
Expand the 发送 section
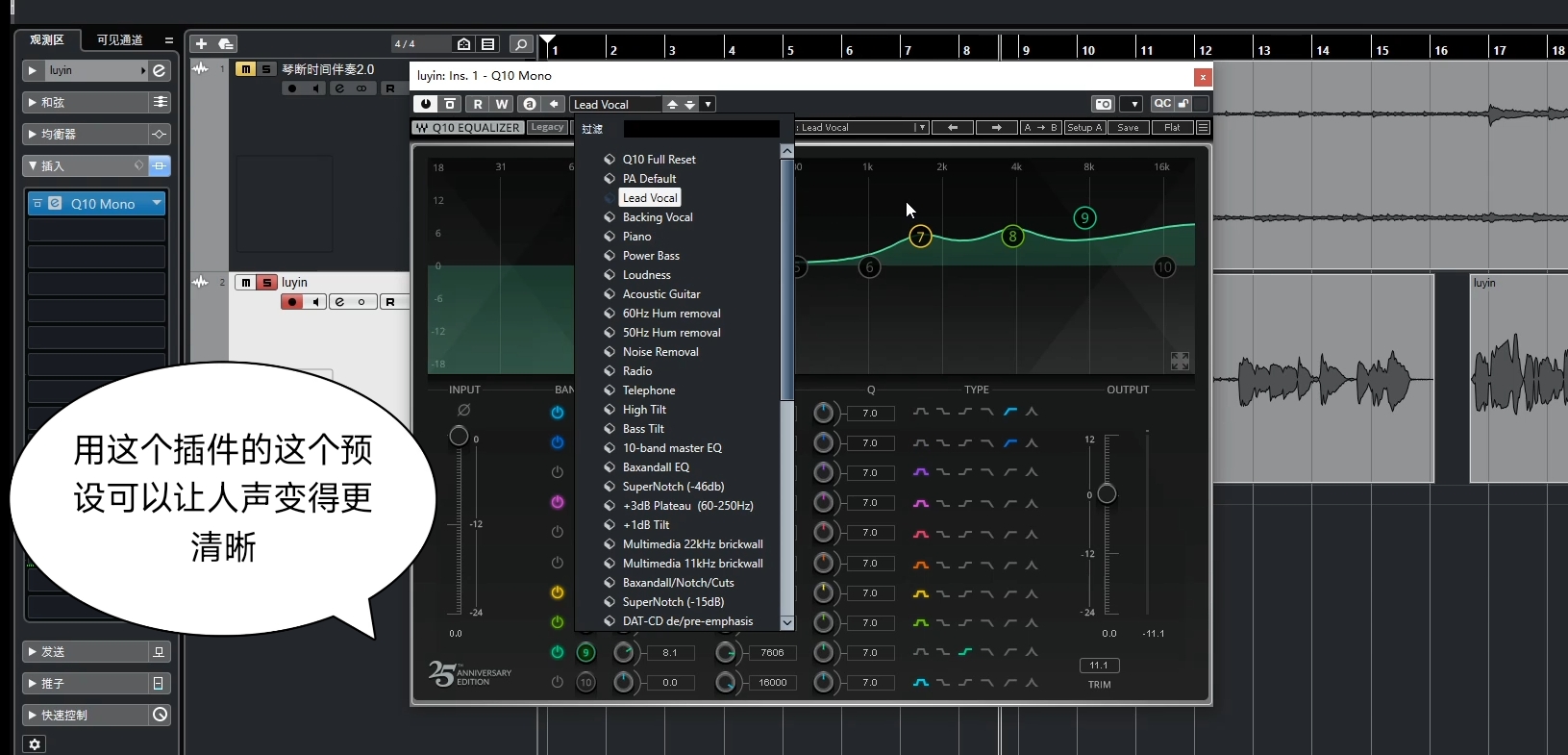pos(33,652)
